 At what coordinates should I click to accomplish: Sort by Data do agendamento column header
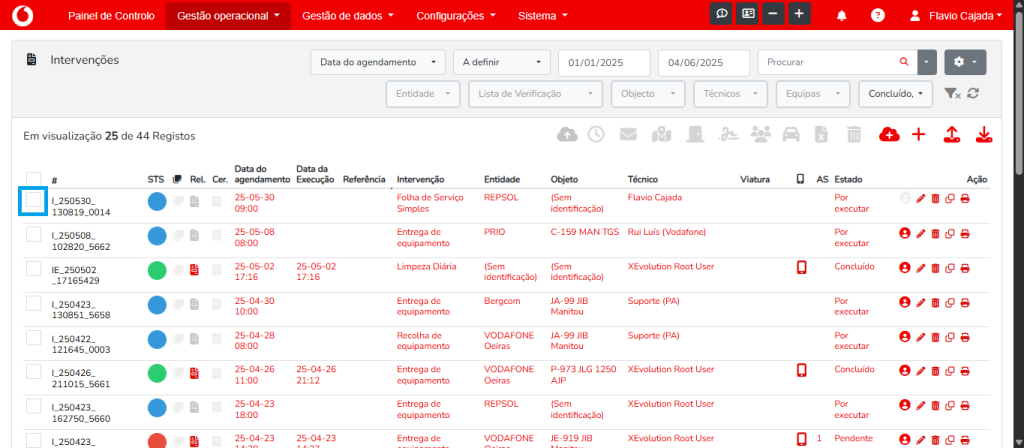click(262, 174)
